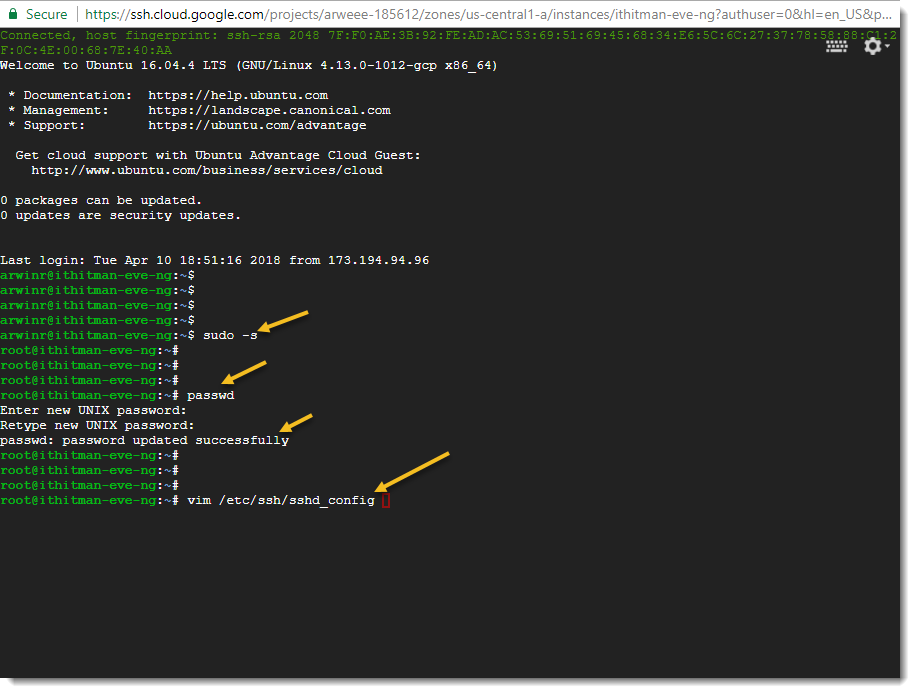Click the terminal cursor after sshd_config command
Viewport: 915px width, 693px height.
coord(385,499)
